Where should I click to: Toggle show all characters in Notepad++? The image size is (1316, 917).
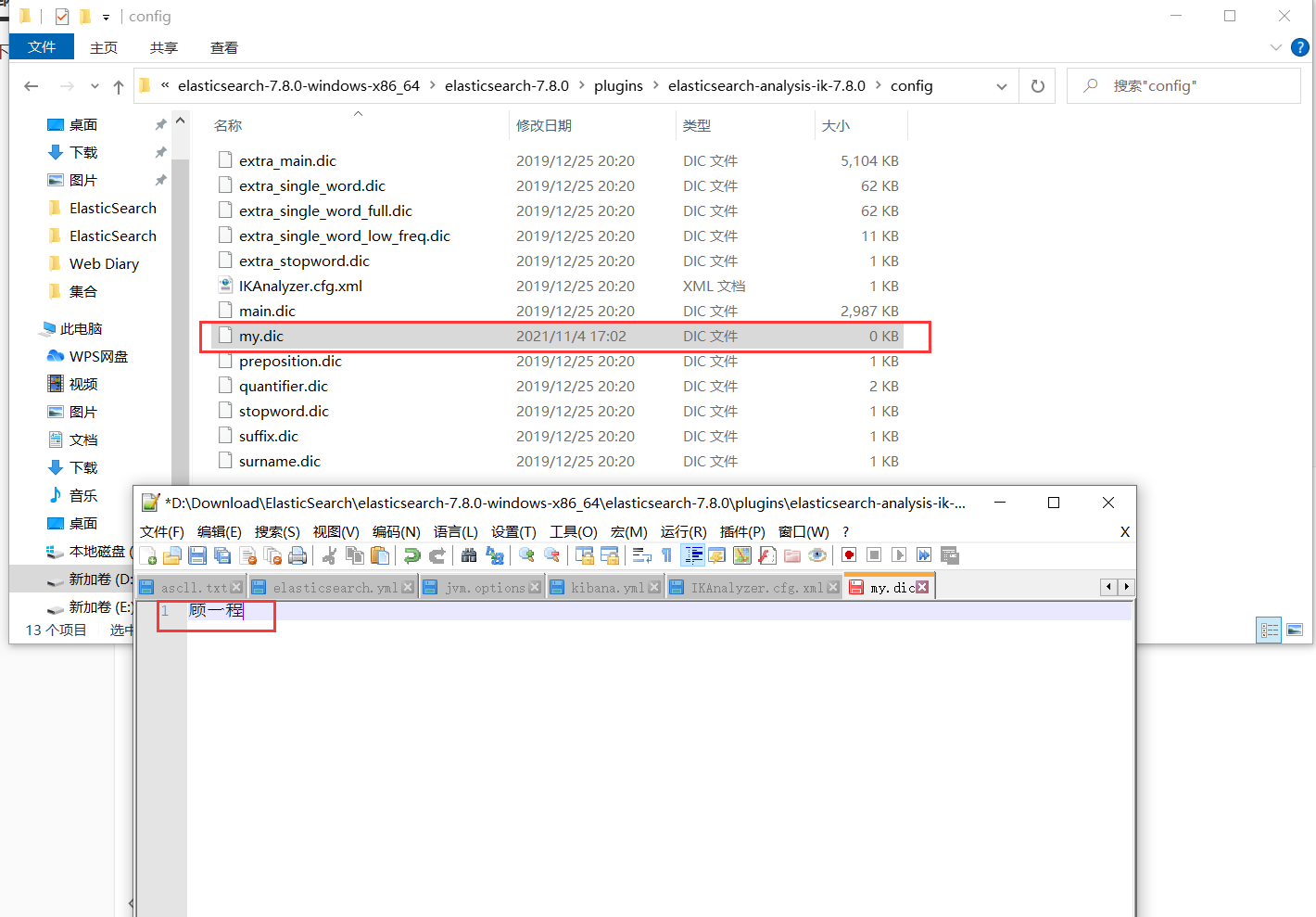(666, 554)
